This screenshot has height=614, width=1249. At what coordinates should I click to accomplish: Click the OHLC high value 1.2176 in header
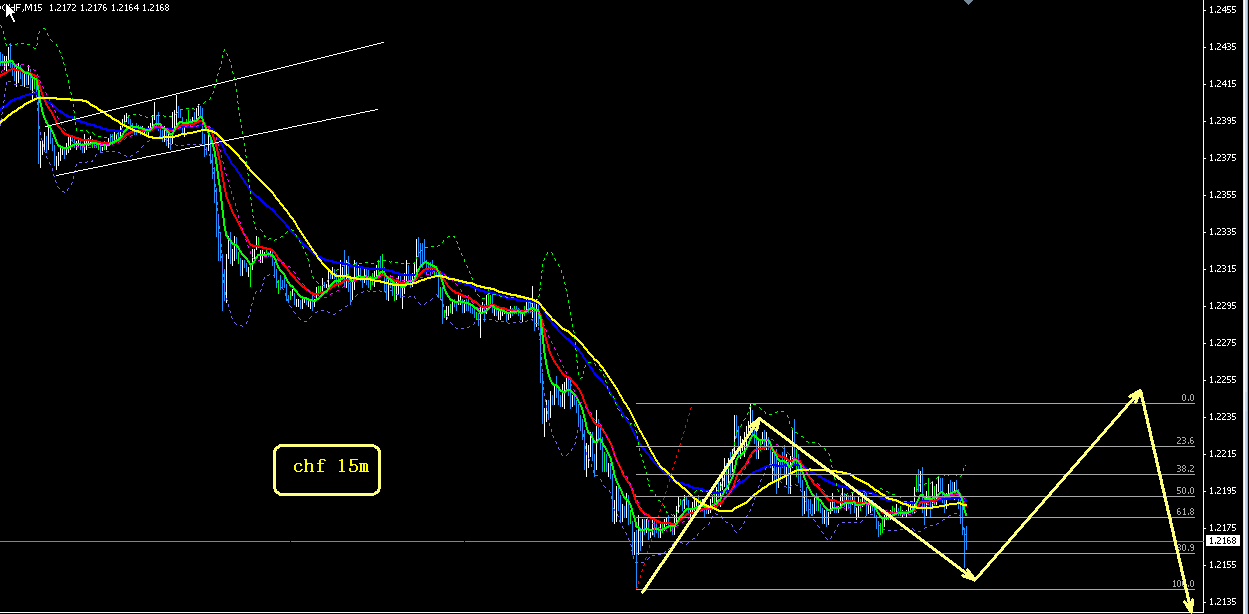coord(93,8)
